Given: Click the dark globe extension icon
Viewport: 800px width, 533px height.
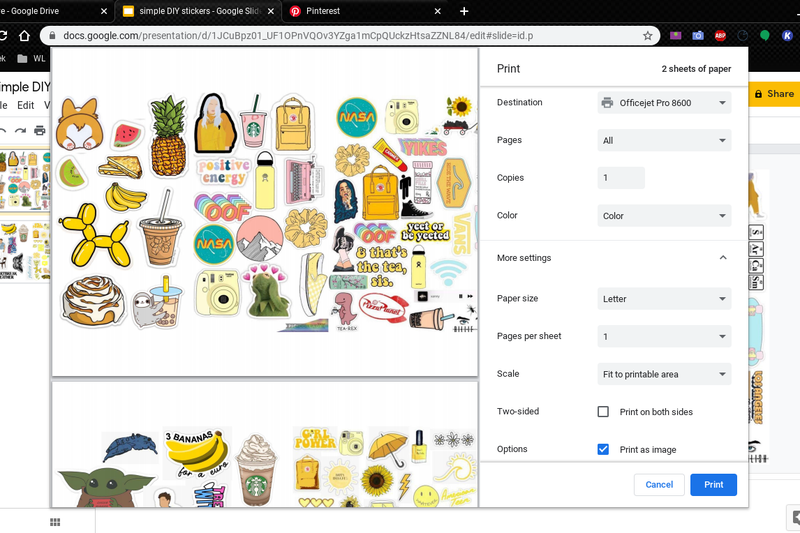Looking at the screenshot, I should (742, 36).
